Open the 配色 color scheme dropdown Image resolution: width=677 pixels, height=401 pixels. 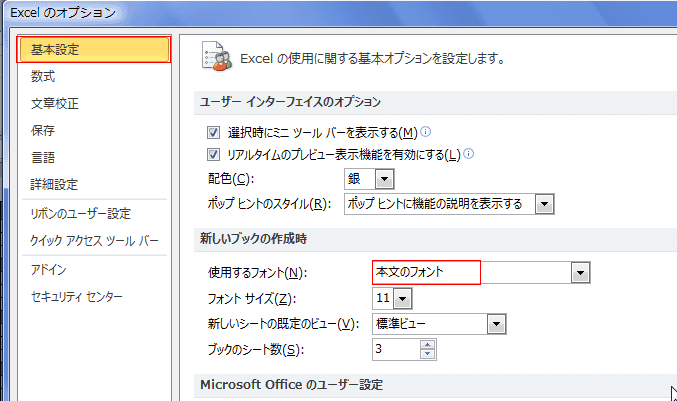[384, 180]
